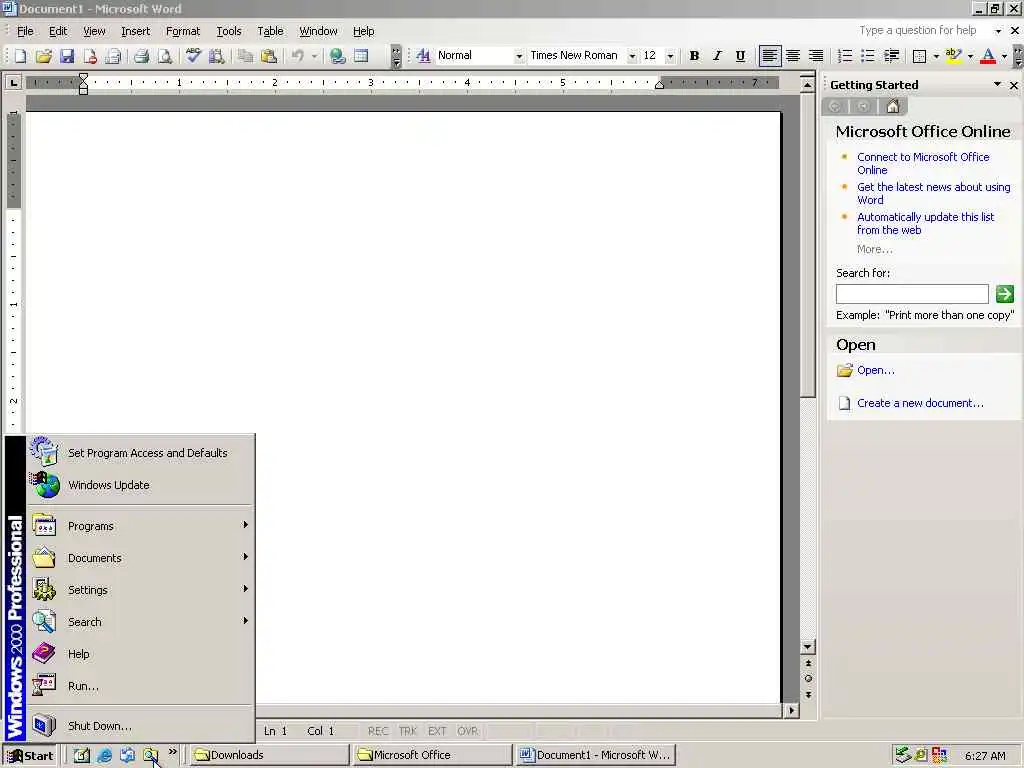Go to the task pane Home icon
The width and height of the screenshot is (1024, 768).
(893, 106)
